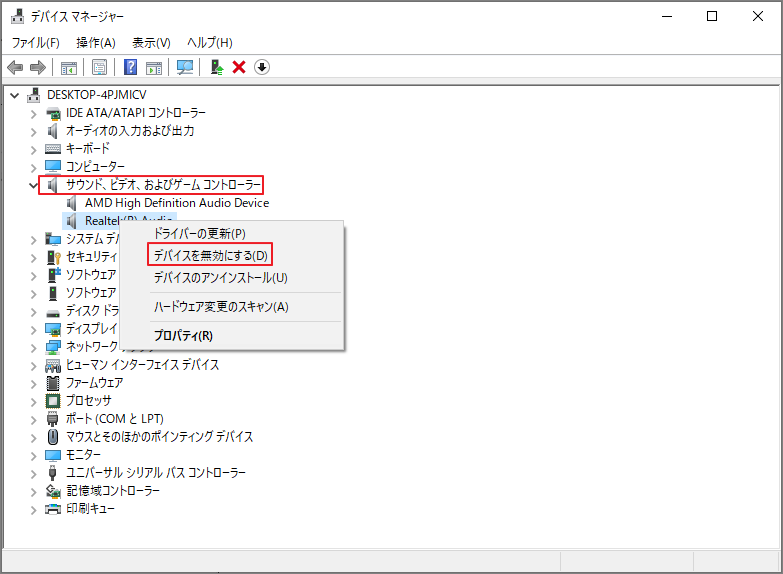Choose デバイスを無効にする(D) from context menu
This screenshot has height=574, width=783.
click(232, 255)
